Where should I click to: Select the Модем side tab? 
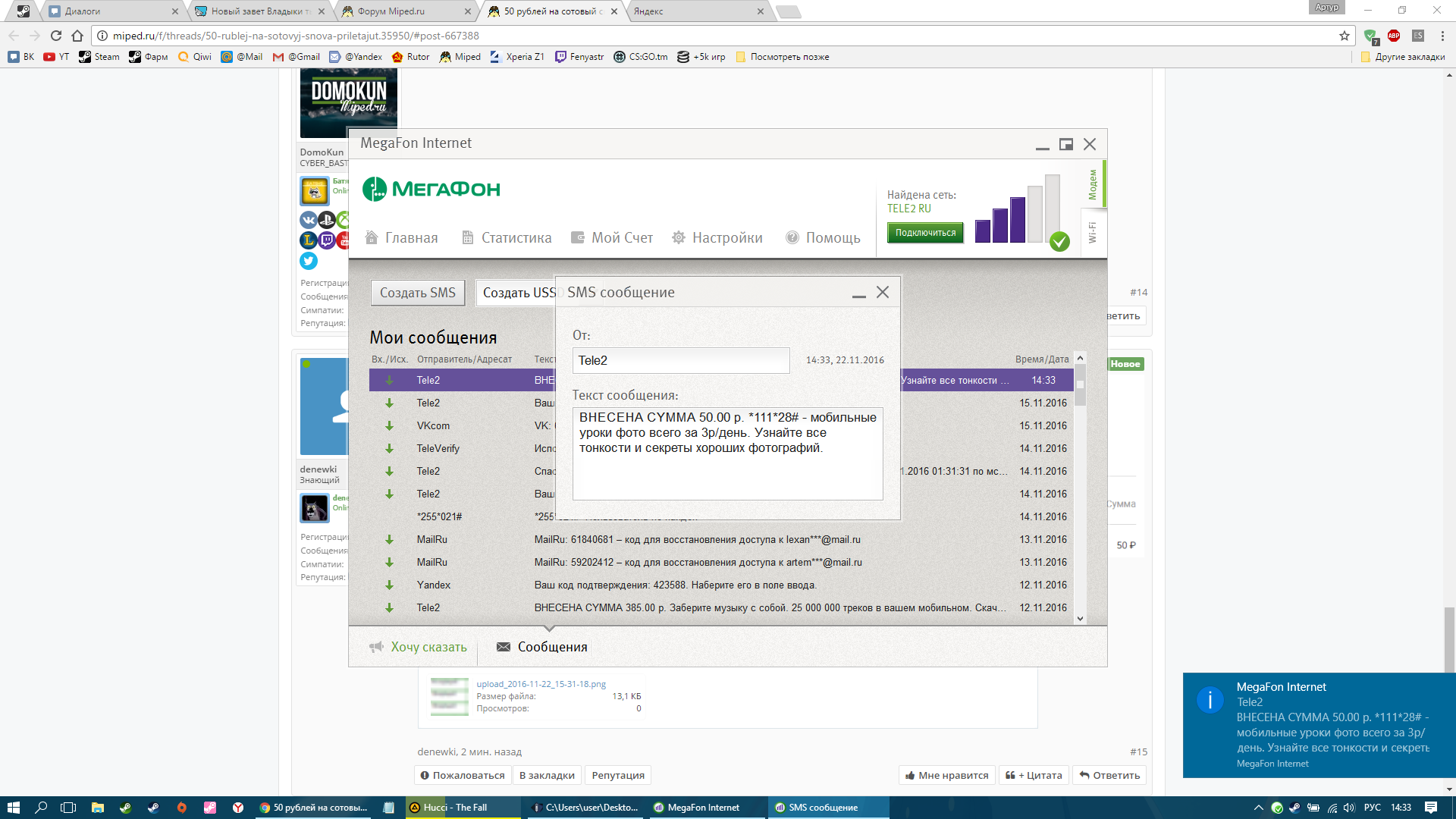(x=1093, y=184)
